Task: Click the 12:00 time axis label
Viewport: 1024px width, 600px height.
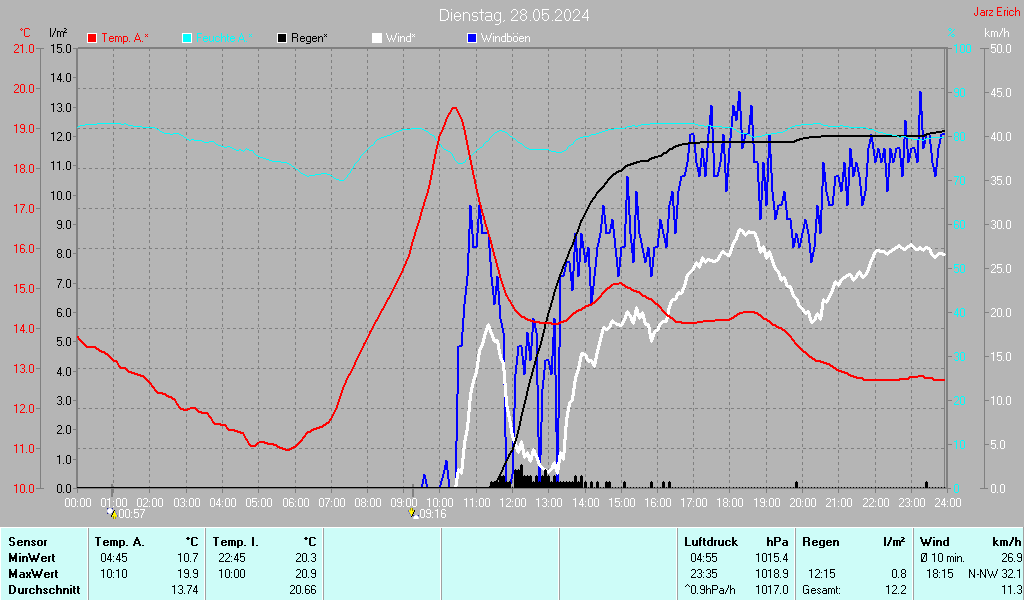Action: click(513, 503)
